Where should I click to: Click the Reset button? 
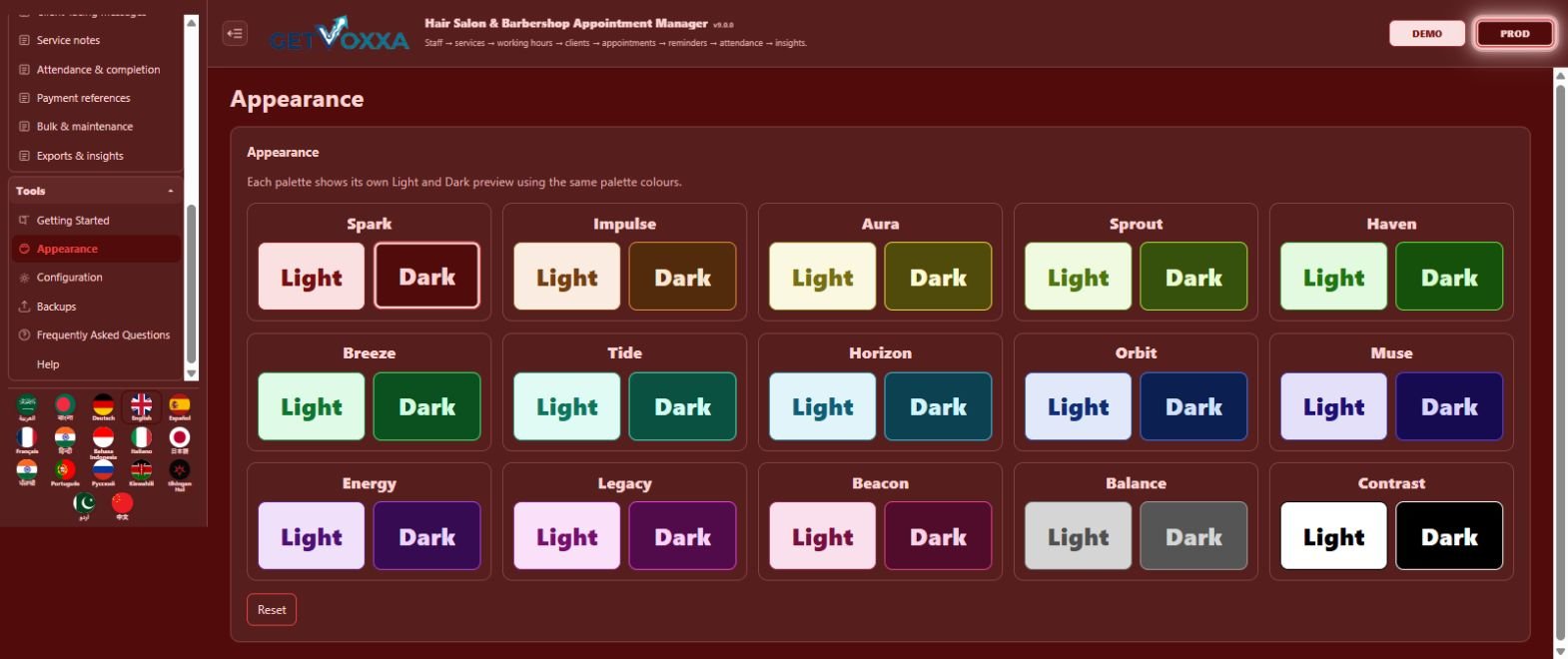(x=272, y=610)
